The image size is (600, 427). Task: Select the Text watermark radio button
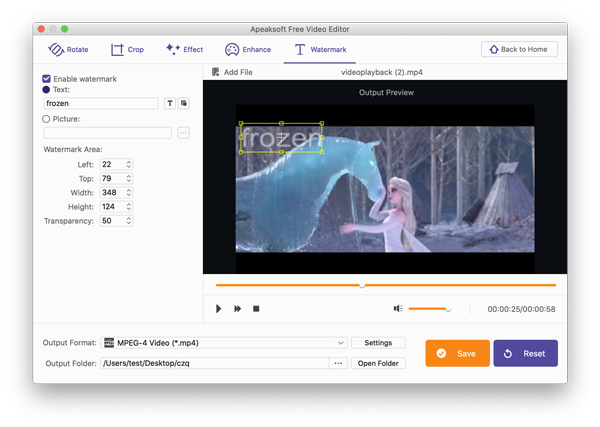(x=46, y=90)
